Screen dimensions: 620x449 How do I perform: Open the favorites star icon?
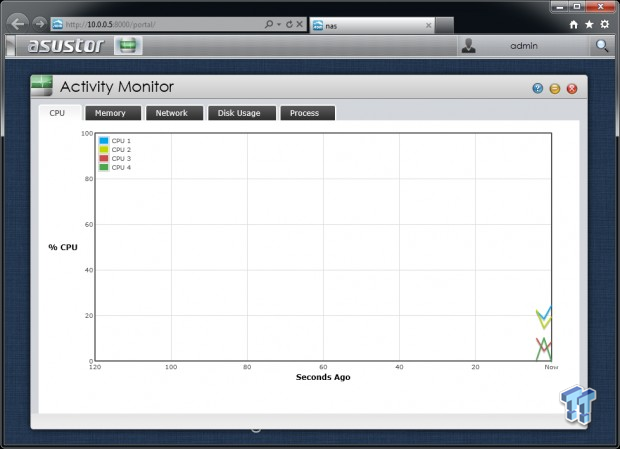(x=589, y=25)
